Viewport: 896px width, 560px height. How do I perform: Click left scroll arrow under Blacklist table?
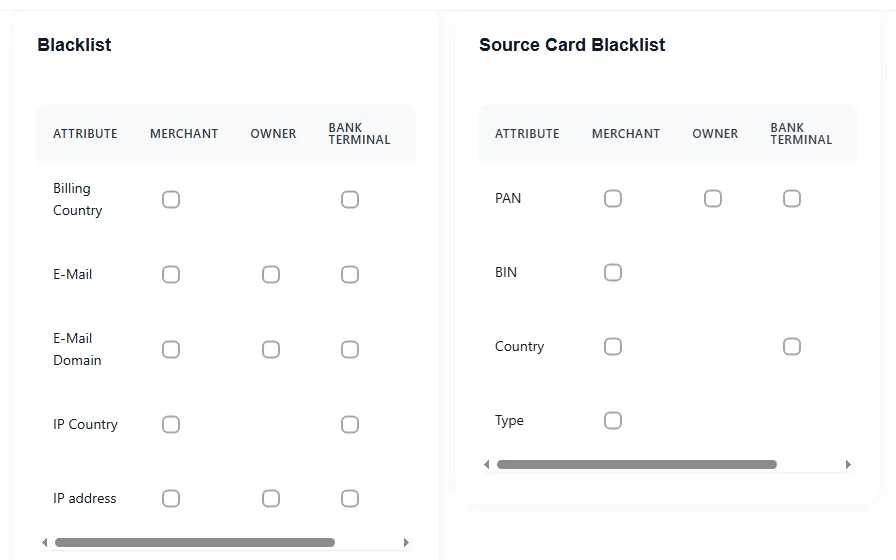point(45,542)
